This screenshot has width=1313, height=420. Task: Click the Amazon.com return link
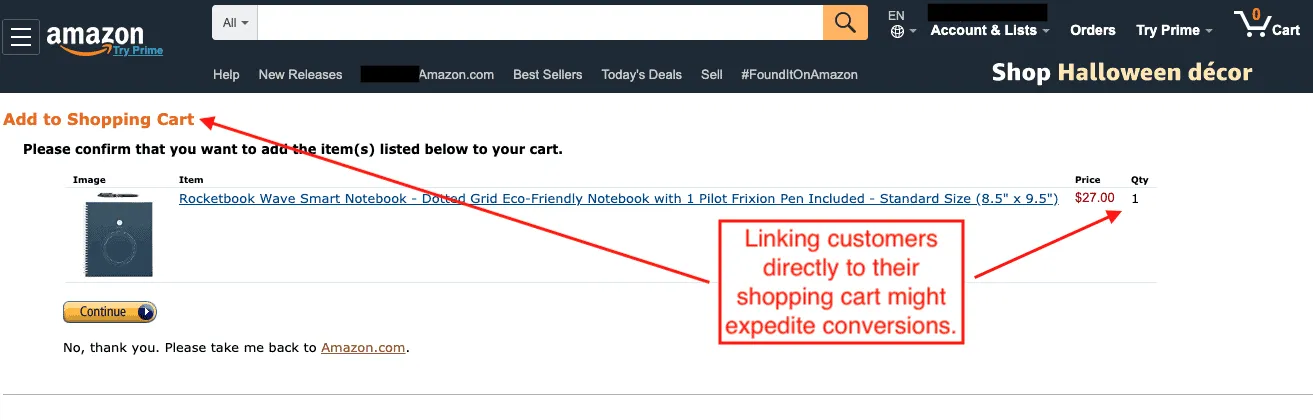[363, 348]
